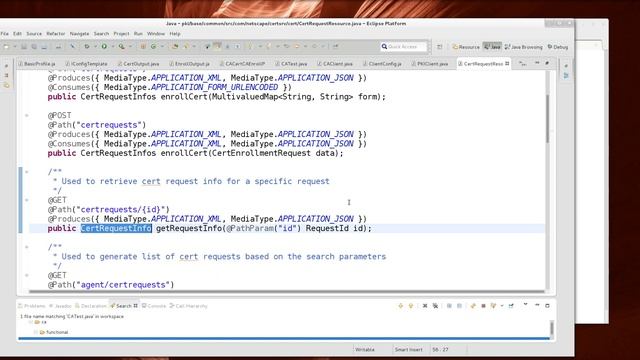
Task: Pin the Search view
Action: point(511,306)
